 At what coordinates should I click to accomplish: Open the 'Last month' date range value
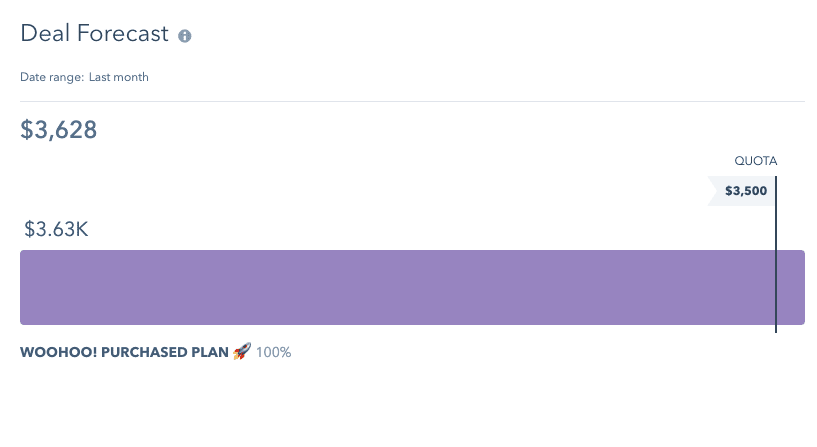coord(119,77)
